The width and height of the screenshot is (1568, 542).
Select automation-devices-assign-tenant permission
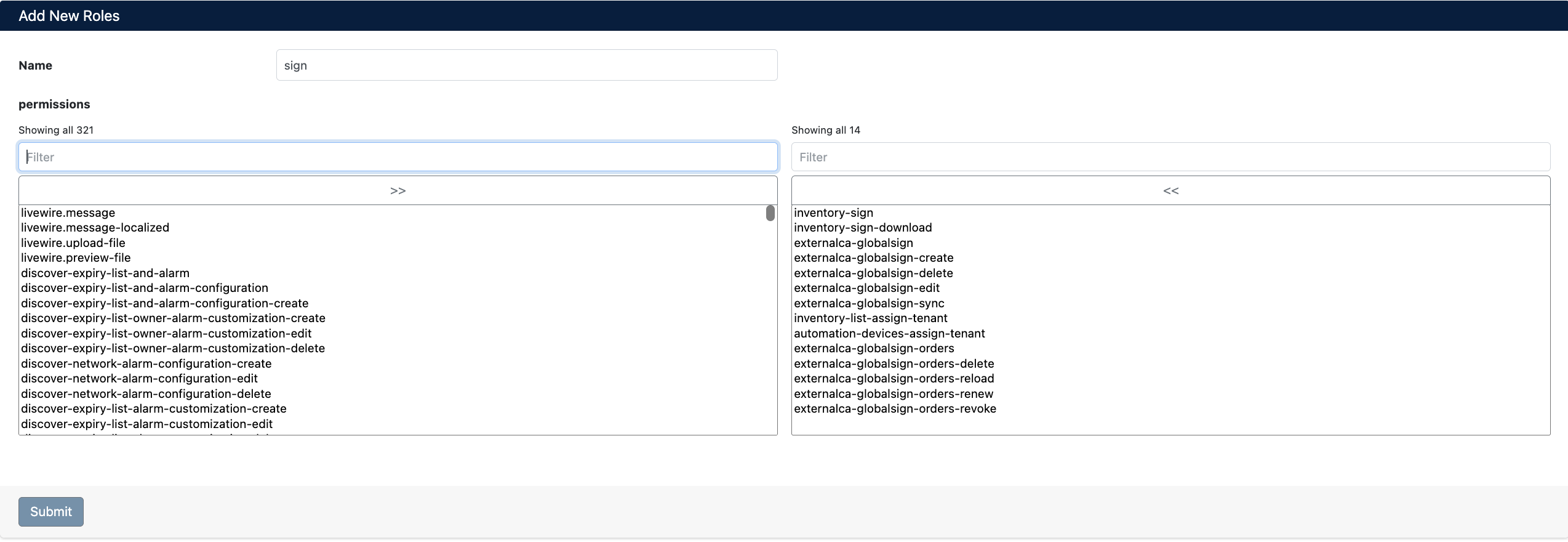pyautogui.click(x=889, y=334)
